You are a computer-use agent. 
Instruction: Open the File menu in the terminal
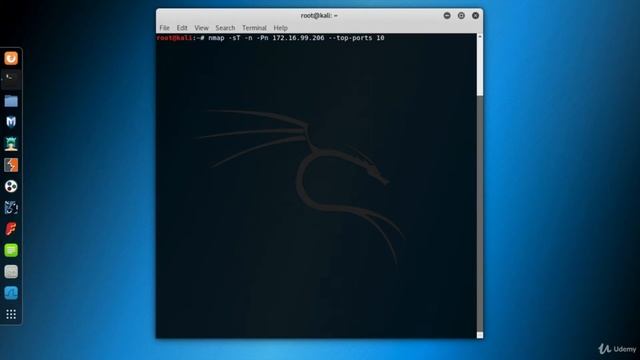pyautogui.click(x=164, y=28)
